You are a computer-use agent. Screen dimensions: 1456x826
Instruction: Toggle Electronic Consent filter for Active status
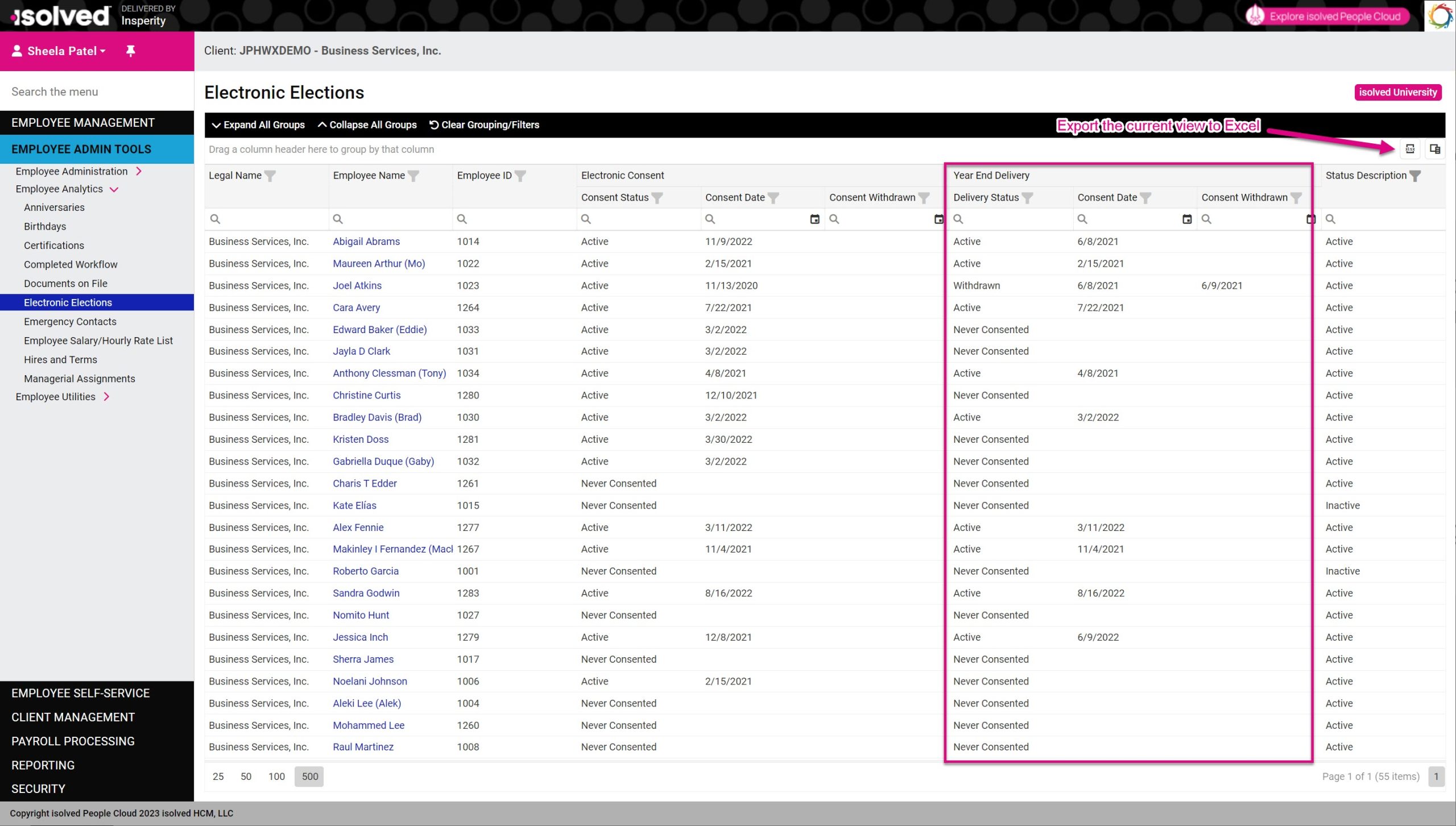(x=657, y=197)
